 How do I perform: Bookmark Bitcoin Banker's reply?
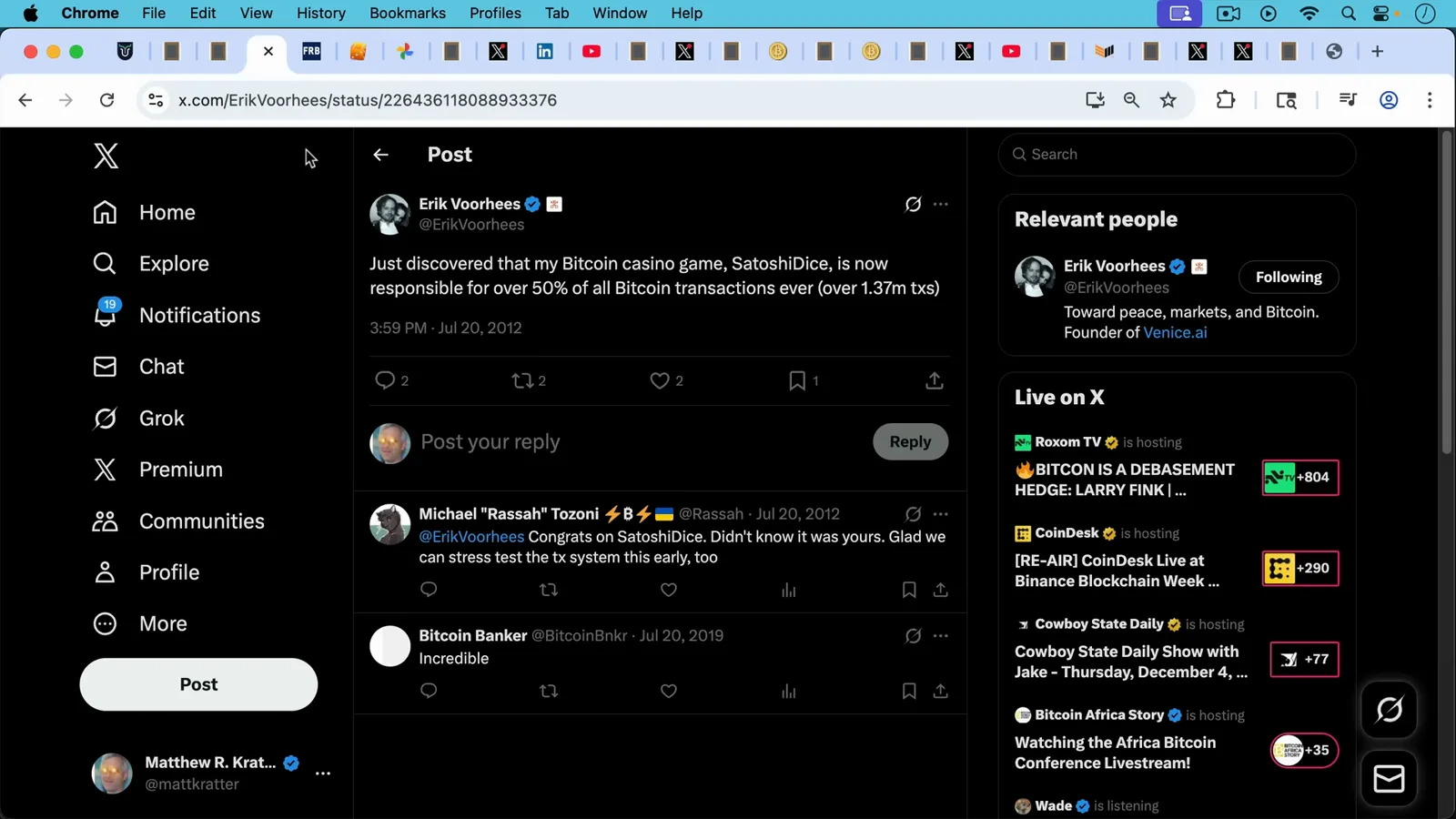pos(909,691)
